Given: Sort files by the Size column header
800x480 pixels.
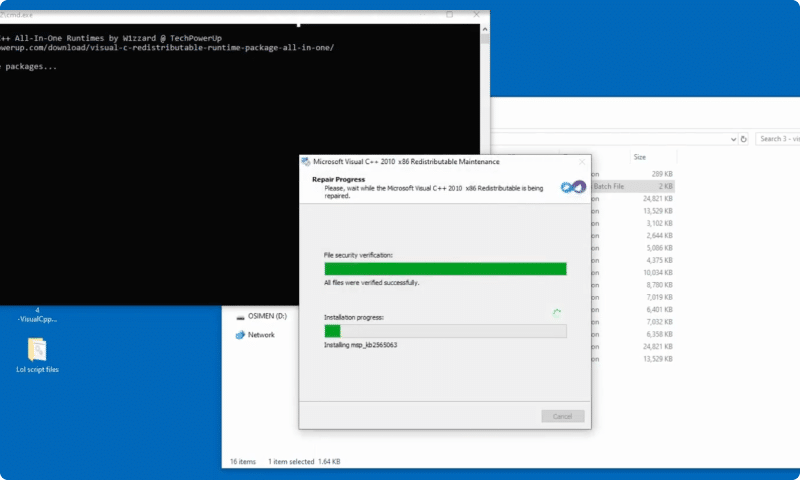Looking at the screenshot, I should [640, 157].
